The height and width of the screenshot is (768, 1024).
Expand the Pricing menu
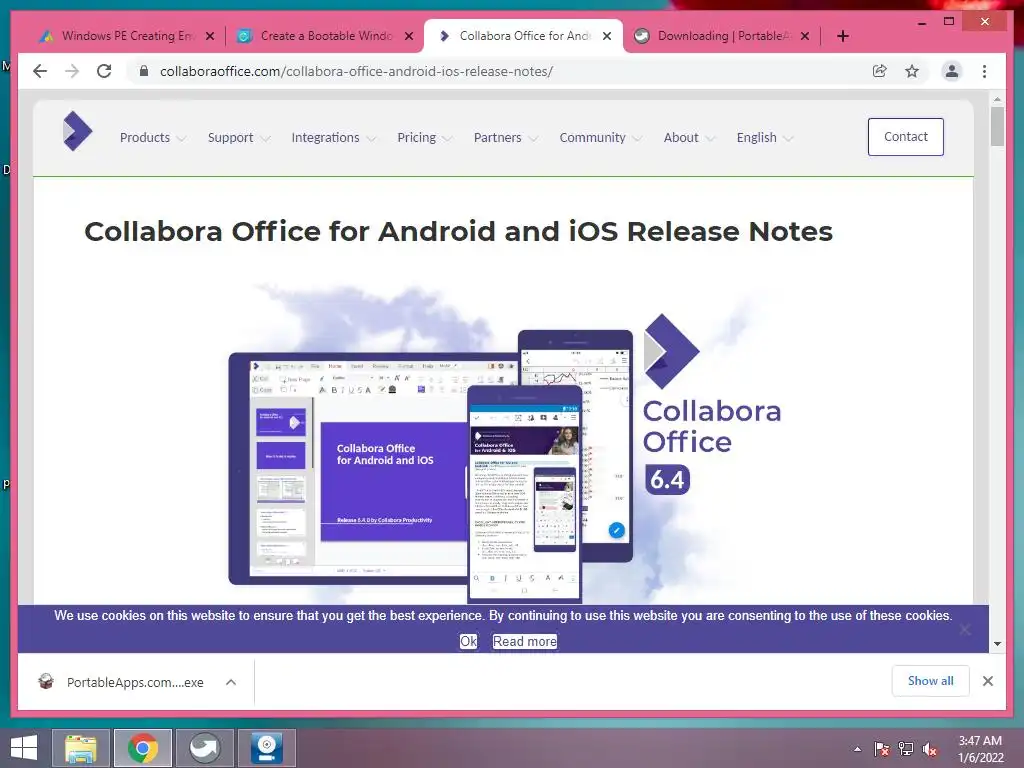[424, 138]
